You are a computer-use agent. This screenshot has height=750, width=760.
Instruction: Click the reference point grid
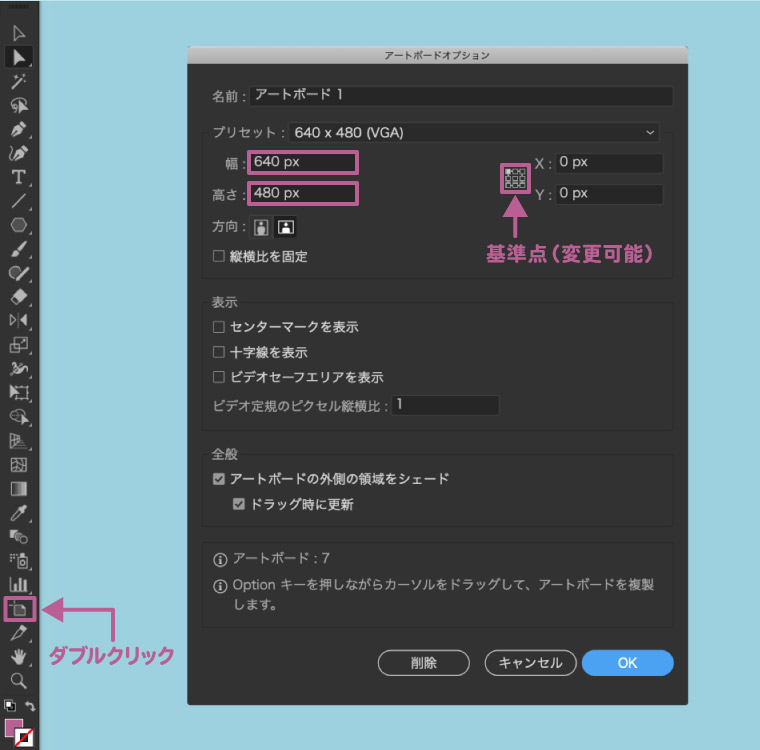coord(515,178)
